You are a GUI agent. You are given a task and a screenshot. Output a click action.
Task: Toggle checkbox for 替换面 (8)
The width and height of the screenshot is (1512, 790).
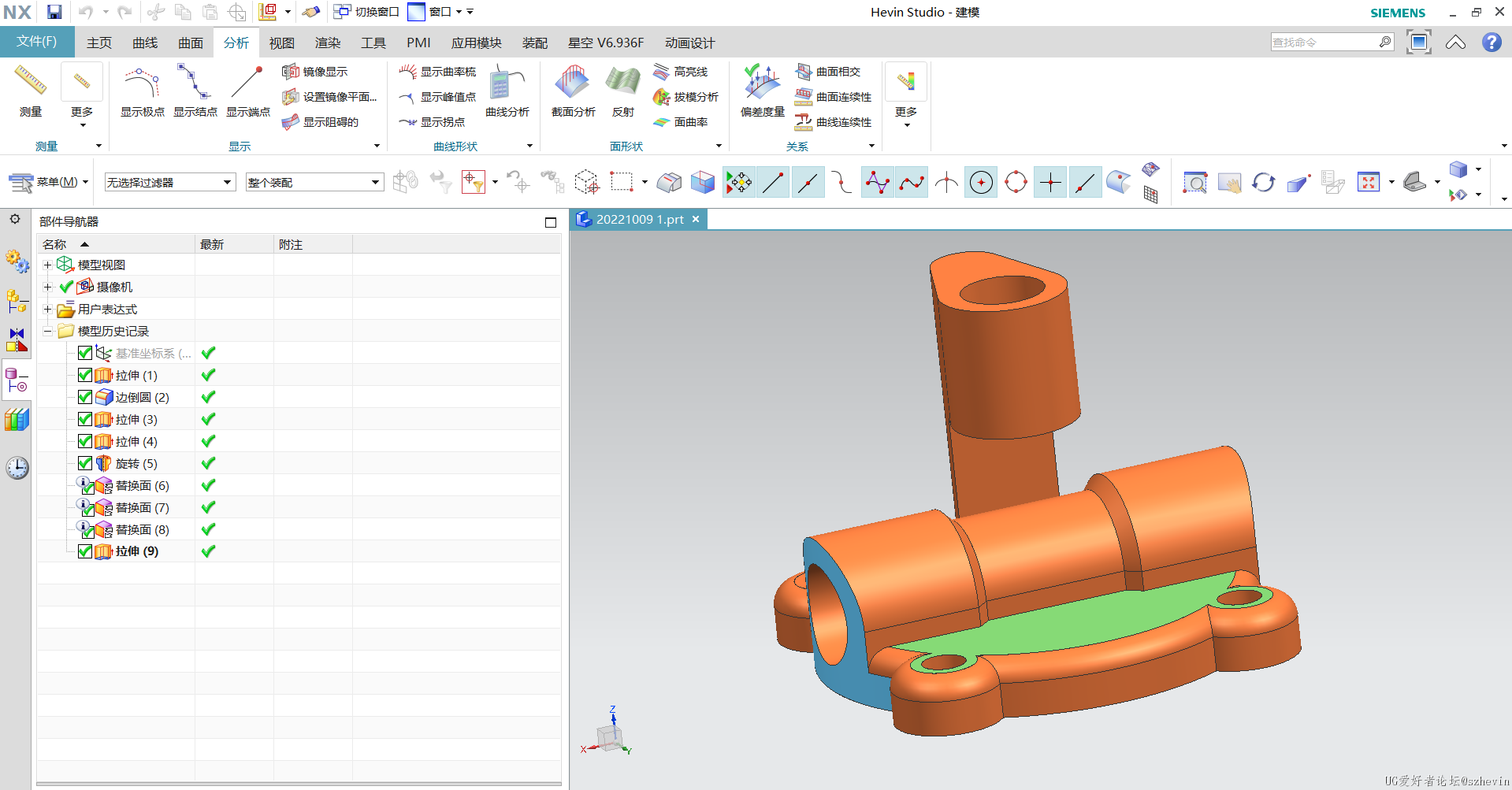(x=87, y=532)
